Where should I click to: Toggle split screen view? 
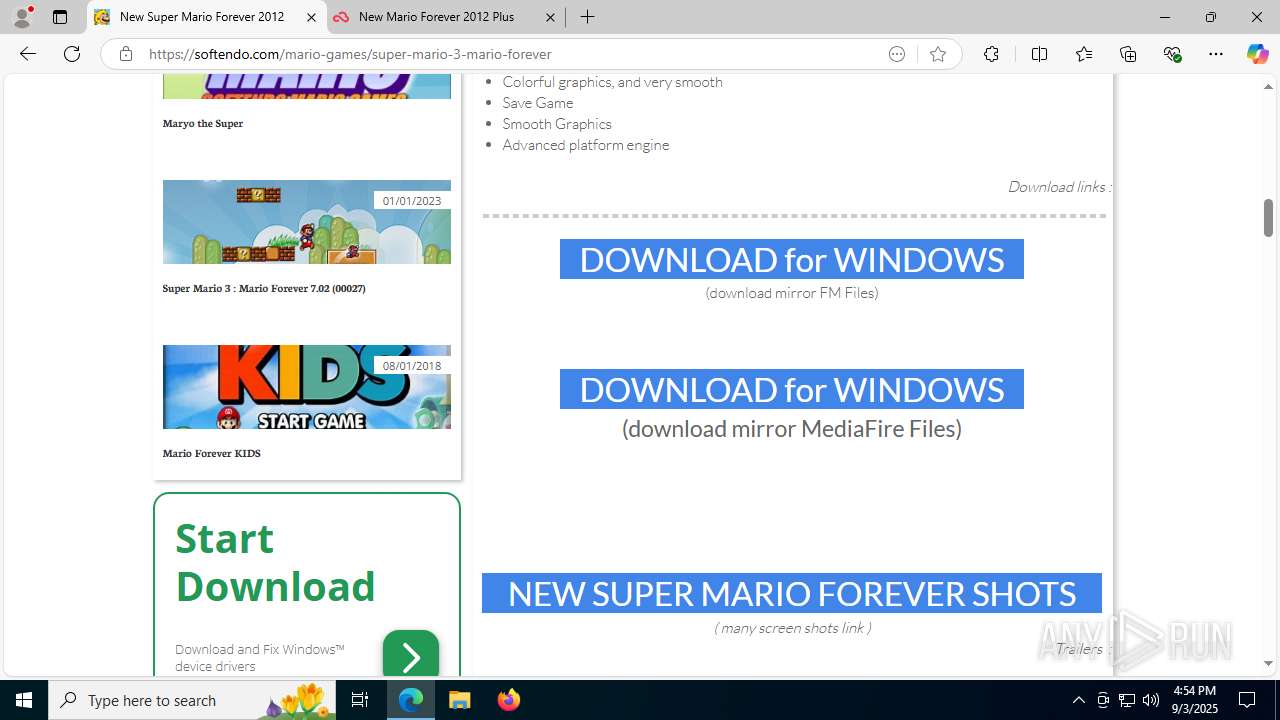[x=1039, y=54]
